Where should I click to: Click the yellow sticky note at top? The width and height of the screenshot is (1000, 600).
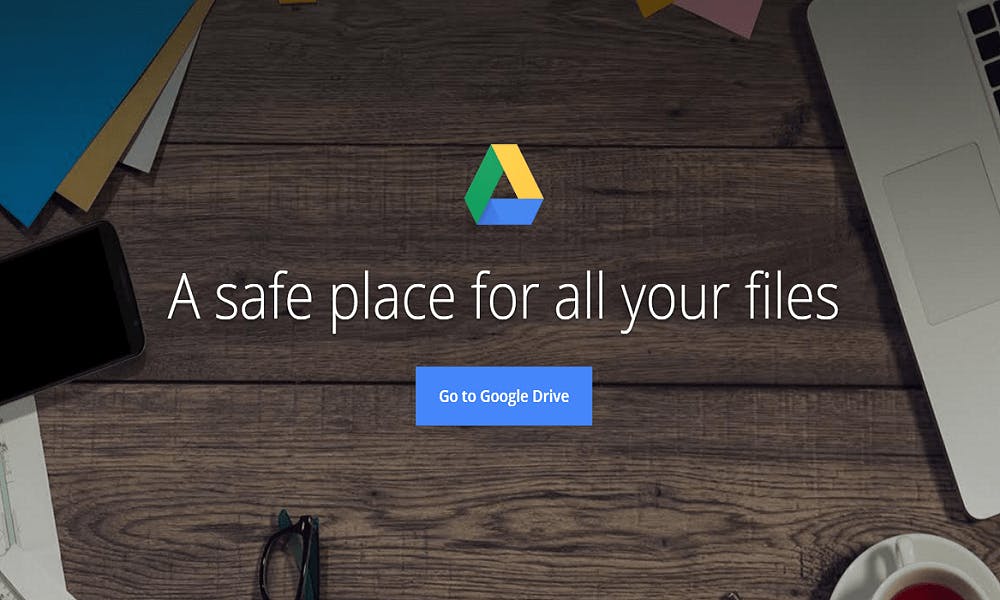point(652,6)
